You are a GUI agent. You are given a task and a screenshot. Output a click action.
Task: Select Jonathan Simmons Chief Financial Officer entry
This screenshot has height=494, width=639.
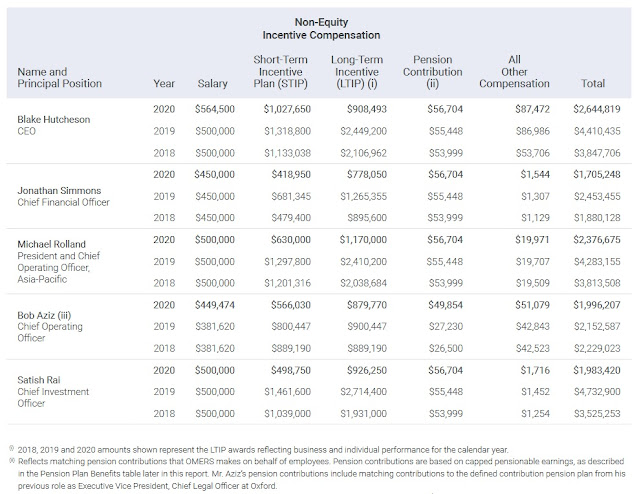click(x=63, y=196)
